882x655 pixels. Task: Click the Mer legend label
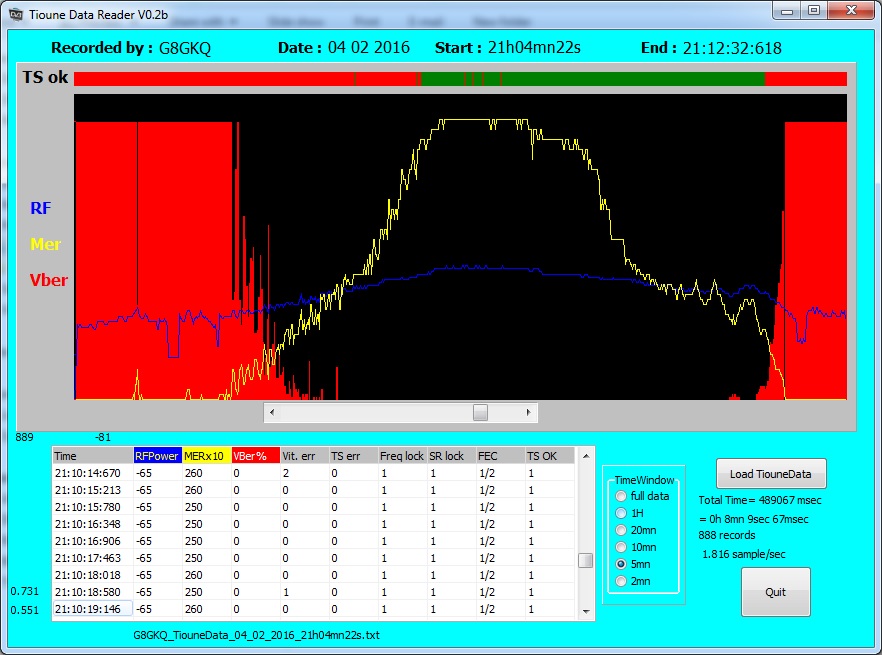(46, 244)
